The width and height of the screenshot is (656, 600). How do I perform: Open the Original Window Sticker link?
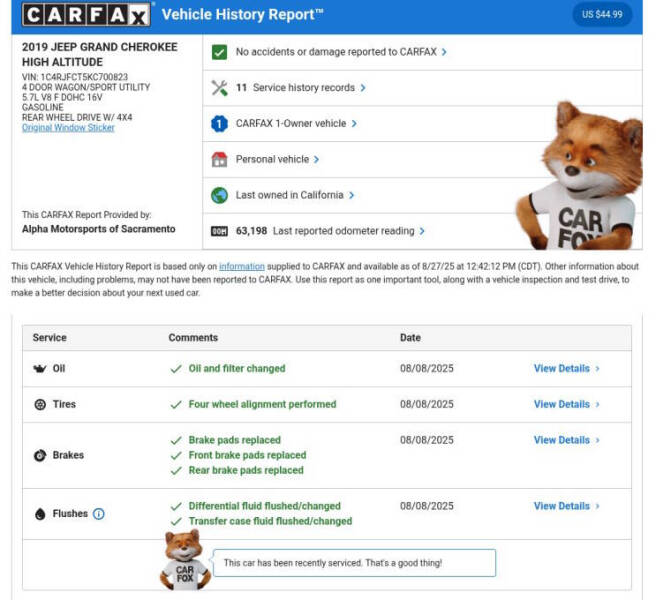[68, 128]
